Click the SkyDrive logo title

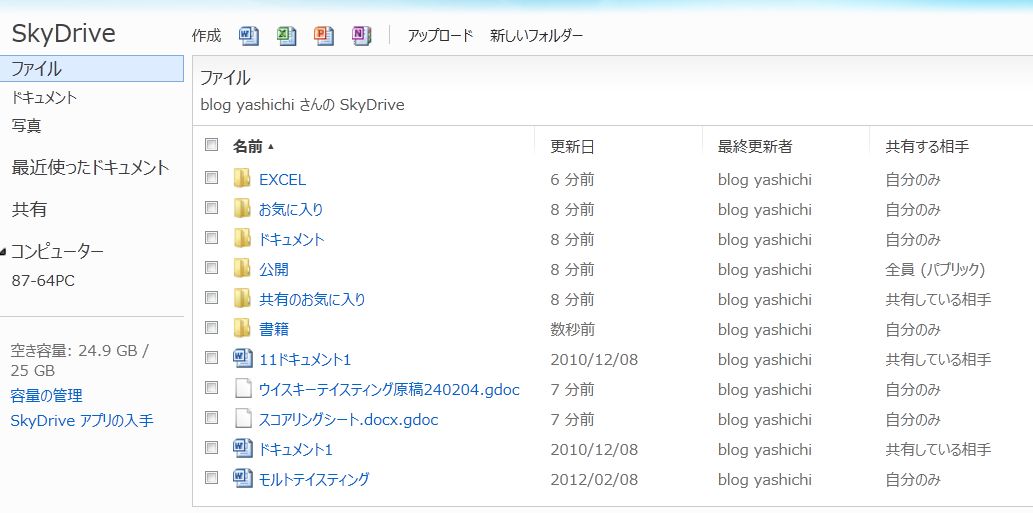63,33
